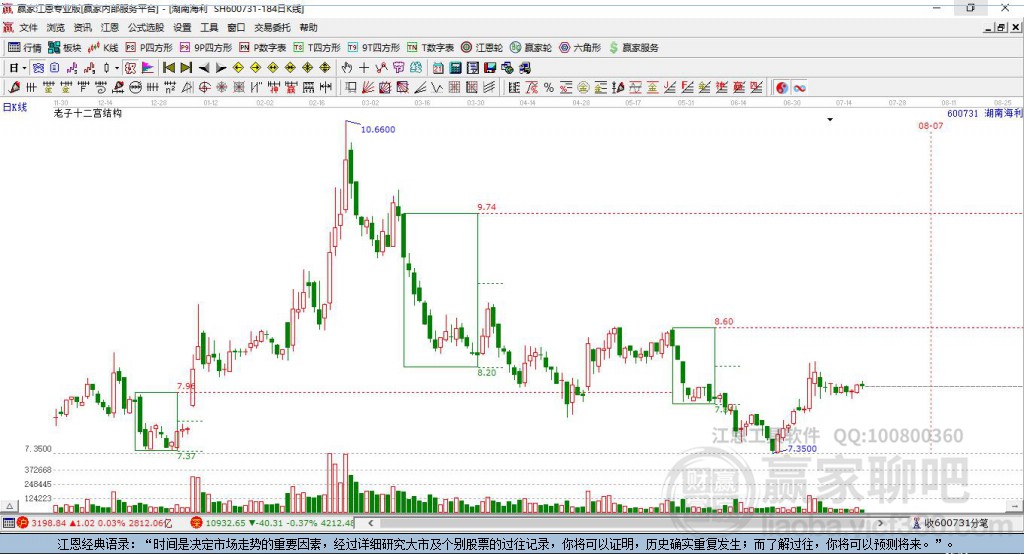Click the 老子十二宫结构 indicator title

point(88,113)
